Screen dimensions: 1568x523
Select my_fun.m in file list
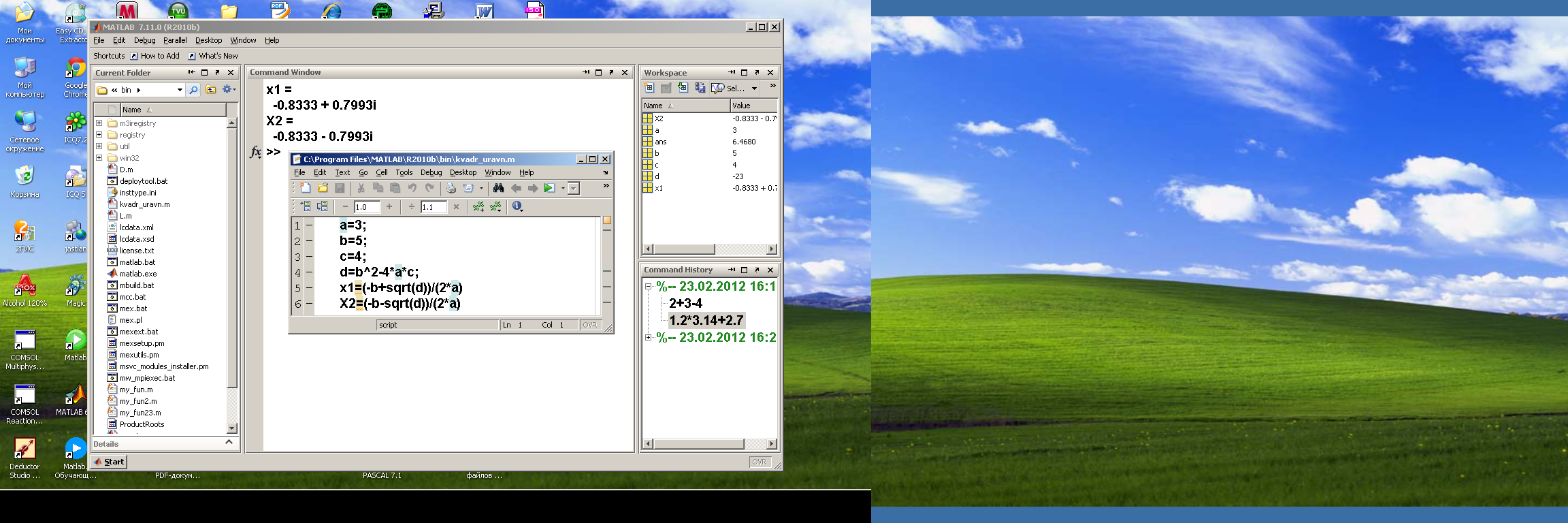click(x=136, y=390)
